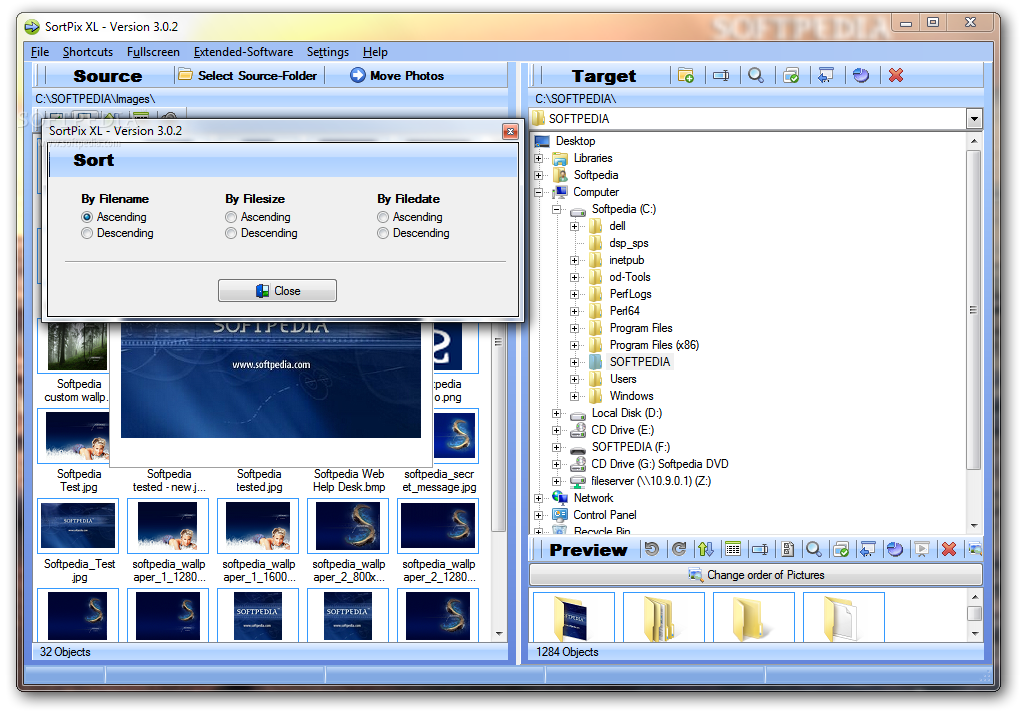Click the folder tree vertical scrollbar

point(974,310)
